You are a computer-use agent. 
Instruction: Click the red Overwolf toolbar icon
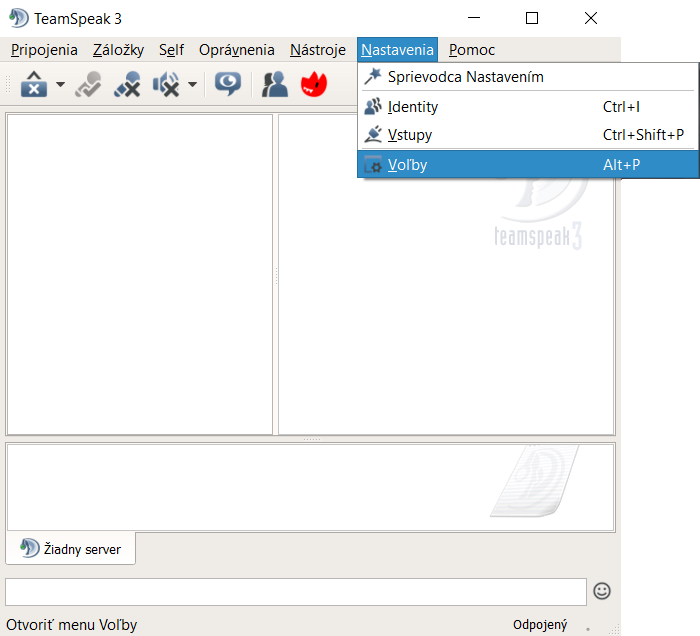(x=314, y=84)
